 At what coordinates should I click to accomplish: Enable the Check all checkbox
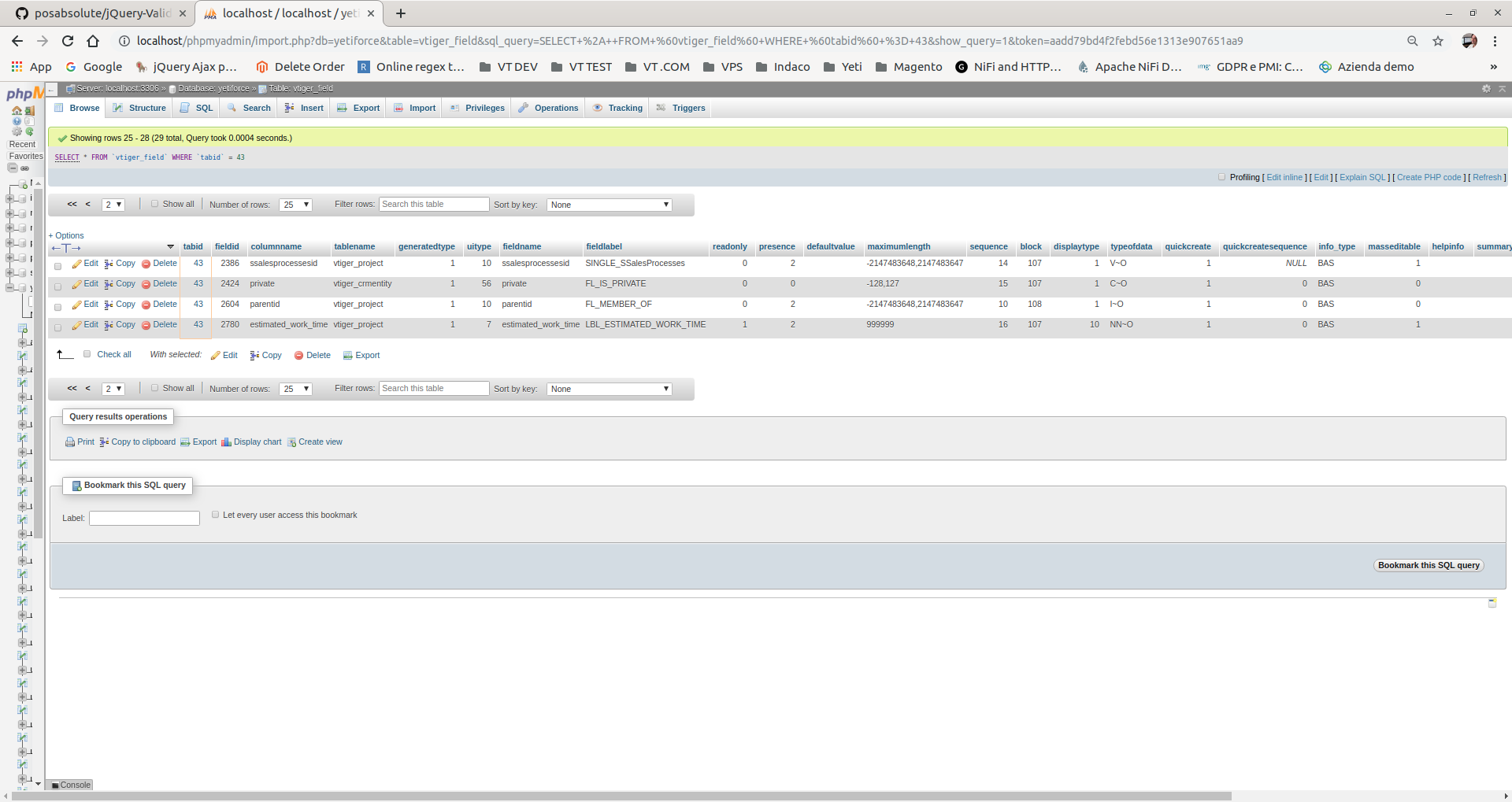(87, 354)
